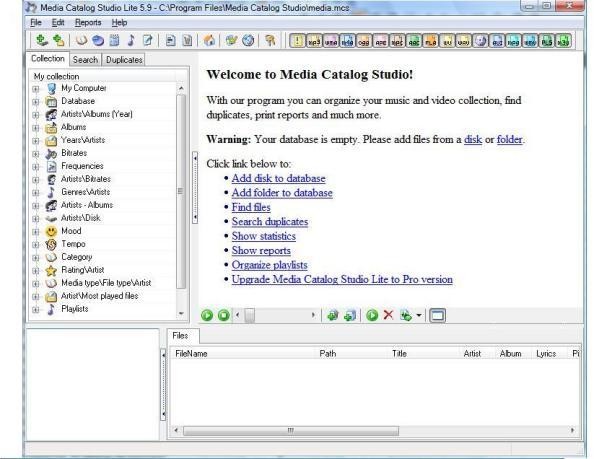612x459 pixels.
Task: Click the green Stop button in the player bar
Action: [224, 315]
